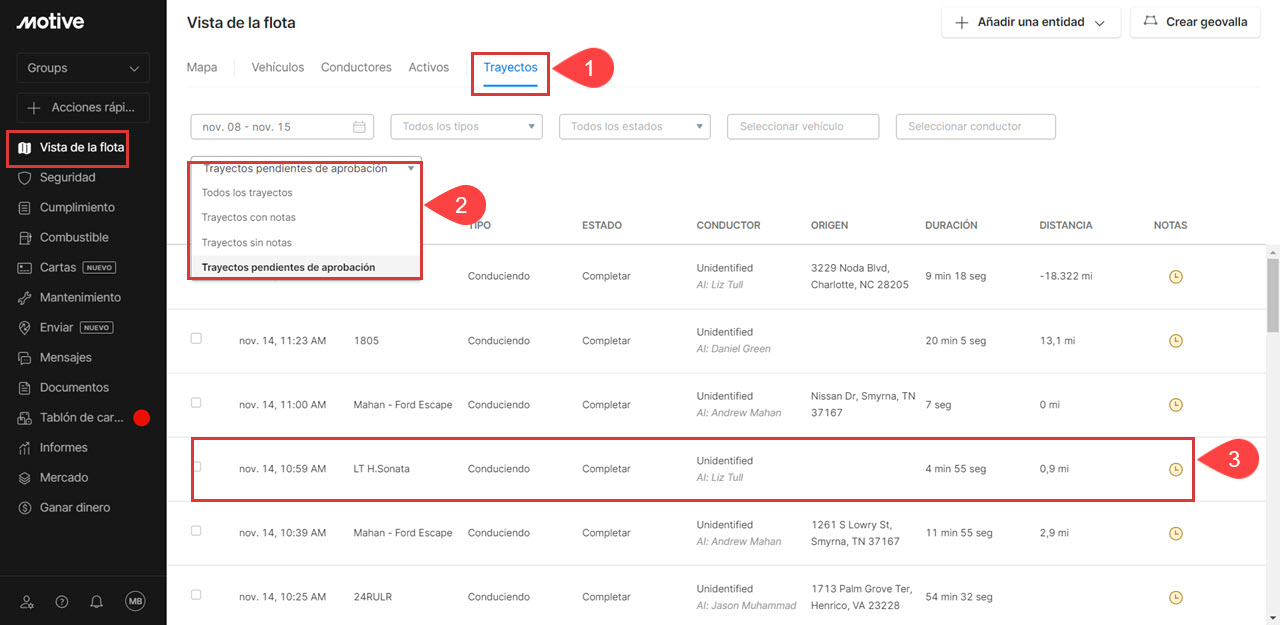1280x625 pixels.
Task: Check the box for the 1805 trip row
Action: 196,339
